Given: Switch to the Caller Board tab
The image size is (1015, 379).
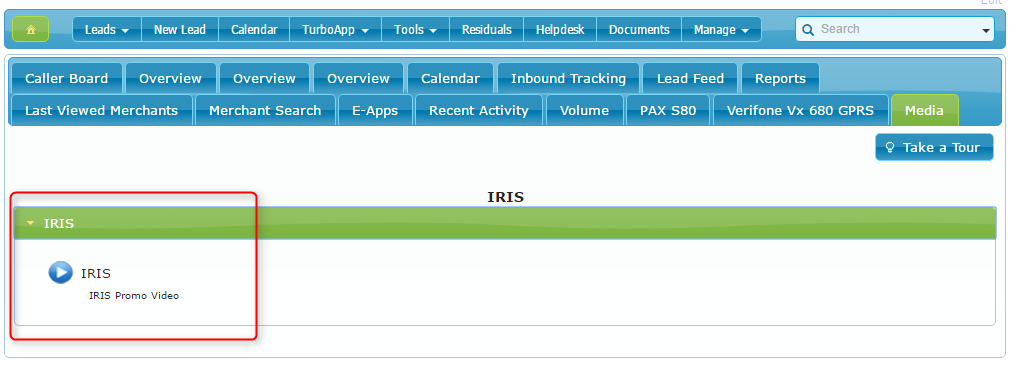Looking at the screenshot, I should (x=66, y=78).
